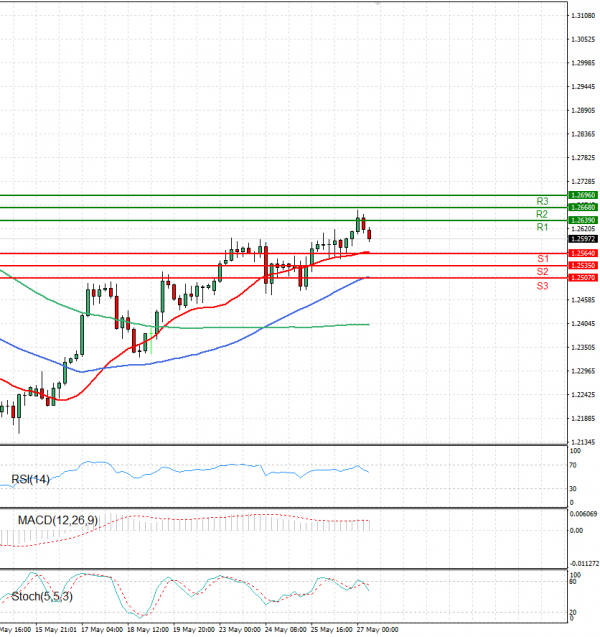600x637 pixels.
Task: Click the 1.24585 price axis value
Action: pyautogui.click(x=583, y=300)
